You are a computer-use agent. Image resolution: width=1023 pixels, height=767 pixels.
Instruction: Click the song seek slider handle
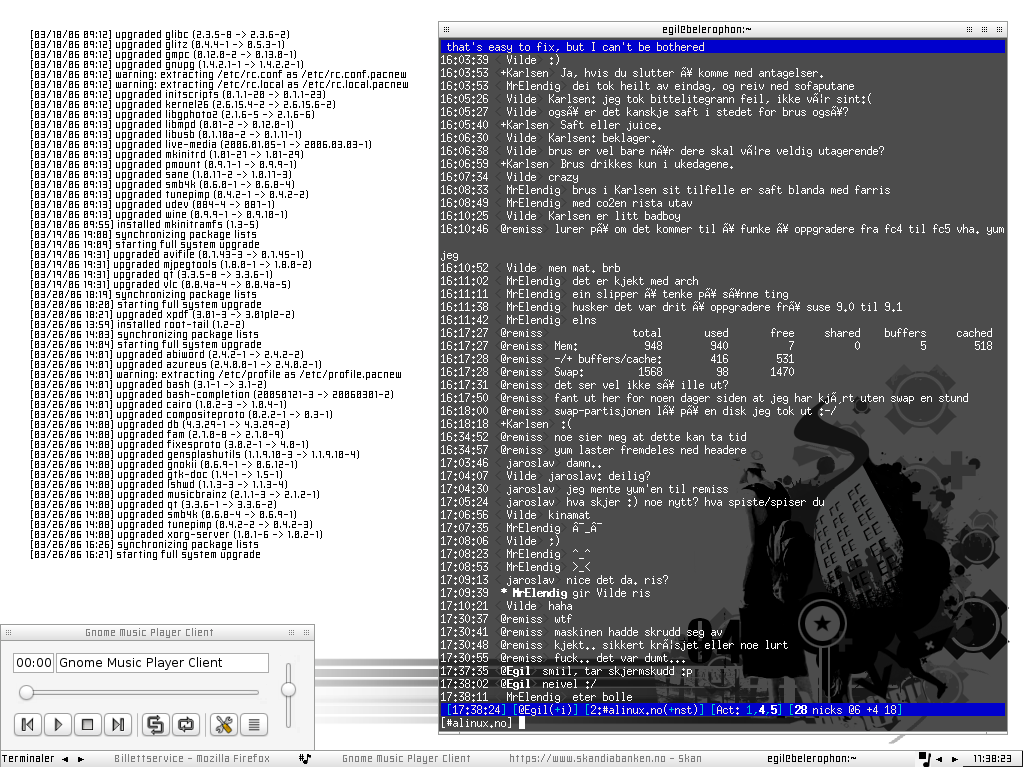(x=26, y=692)
